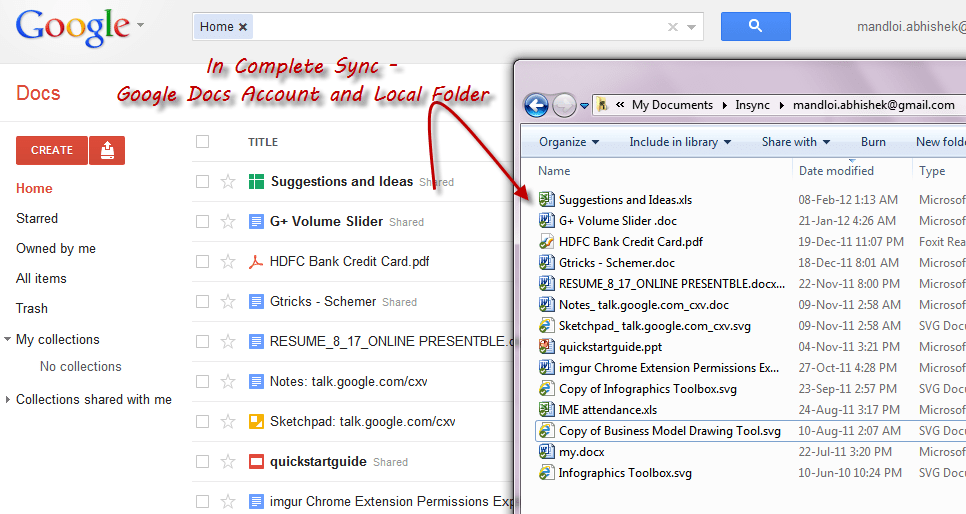Open the Gtricks - Schemer document link

point(323,301)
